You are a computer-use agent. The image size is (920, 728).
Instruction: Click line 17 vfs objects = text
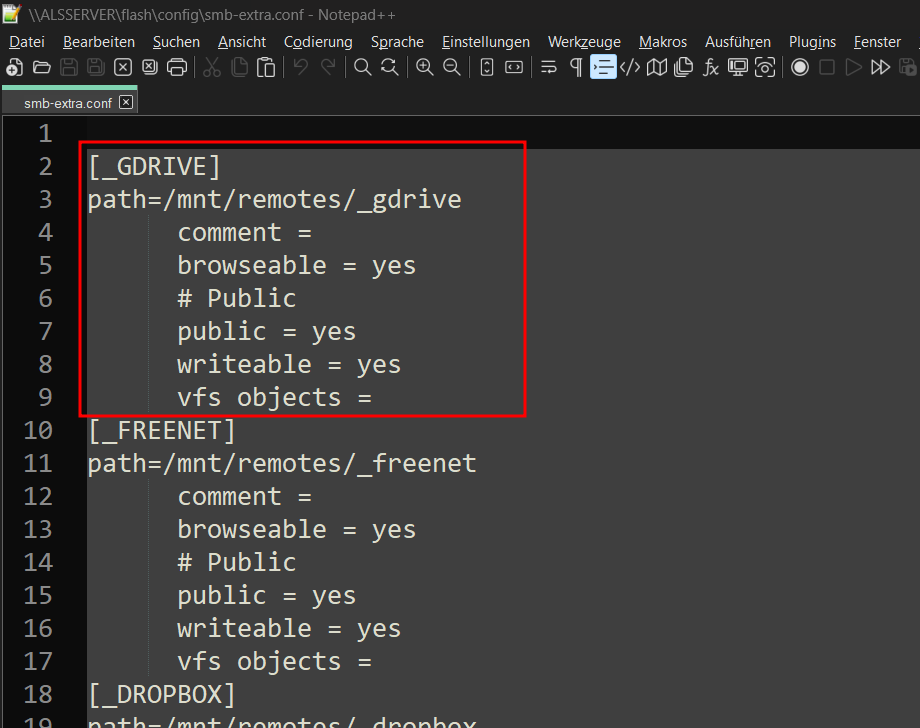pos(274,662)
